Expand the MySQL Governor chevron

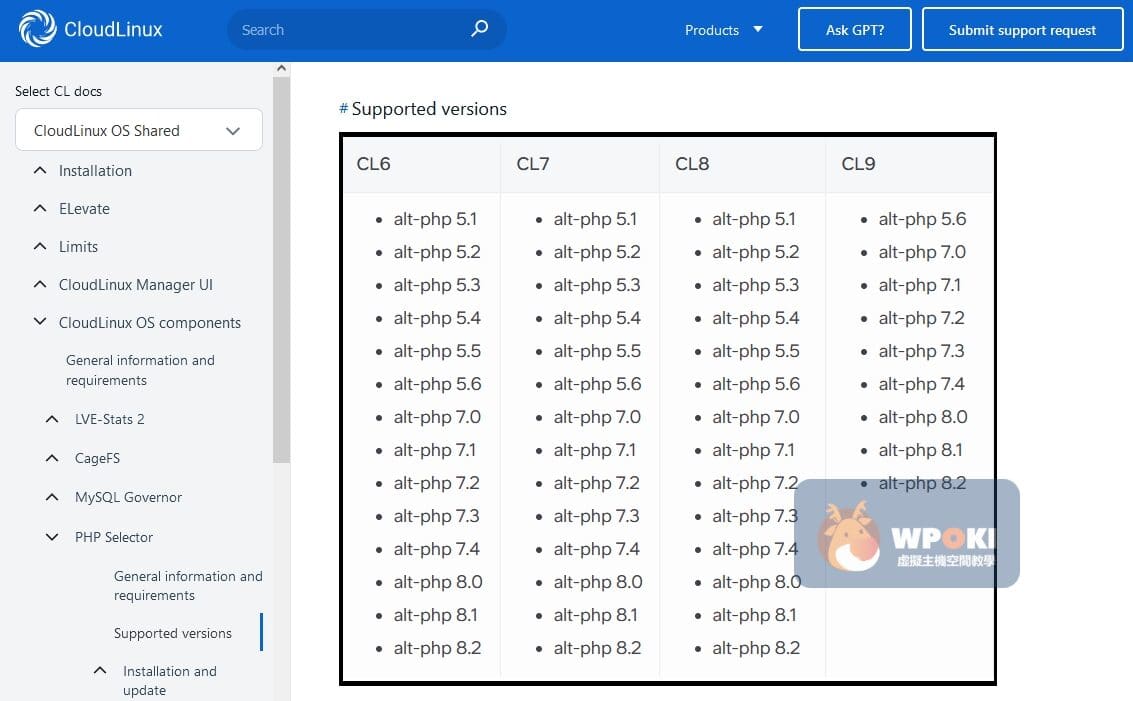point(53,497)
